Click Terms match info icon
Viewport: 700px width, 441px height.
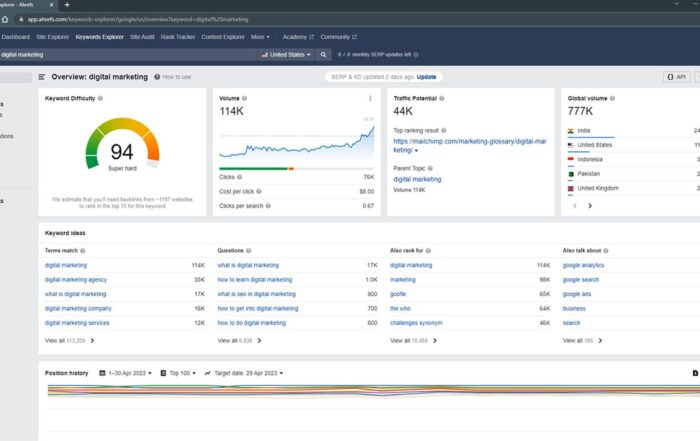83,251
